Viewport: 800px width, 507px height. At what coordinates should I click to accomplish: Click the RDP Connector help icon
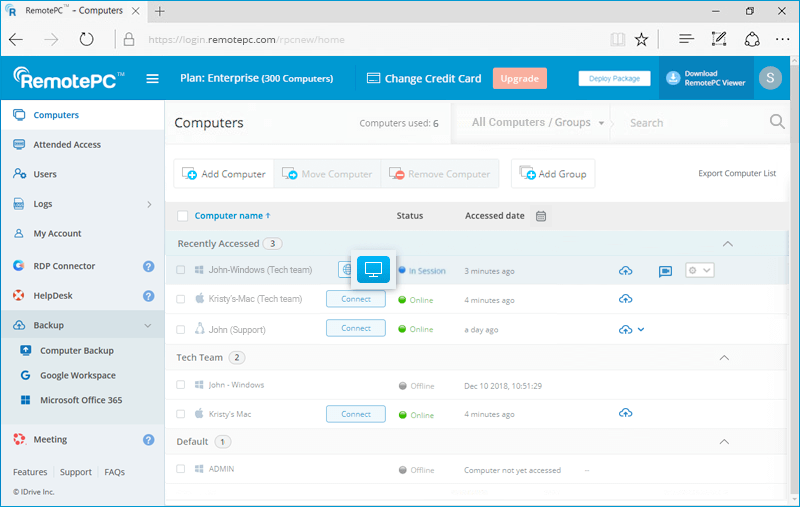(x=149, y=267)
